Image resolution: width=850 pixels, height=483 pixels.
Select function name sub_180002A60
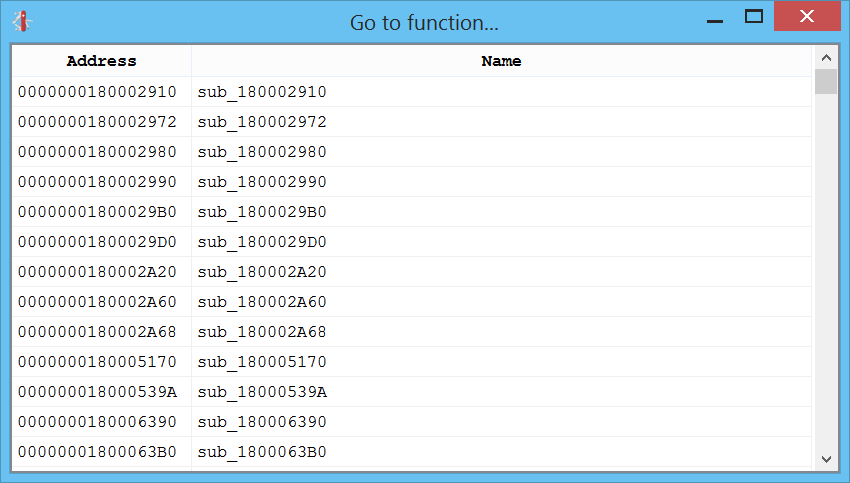click(262, 301)
